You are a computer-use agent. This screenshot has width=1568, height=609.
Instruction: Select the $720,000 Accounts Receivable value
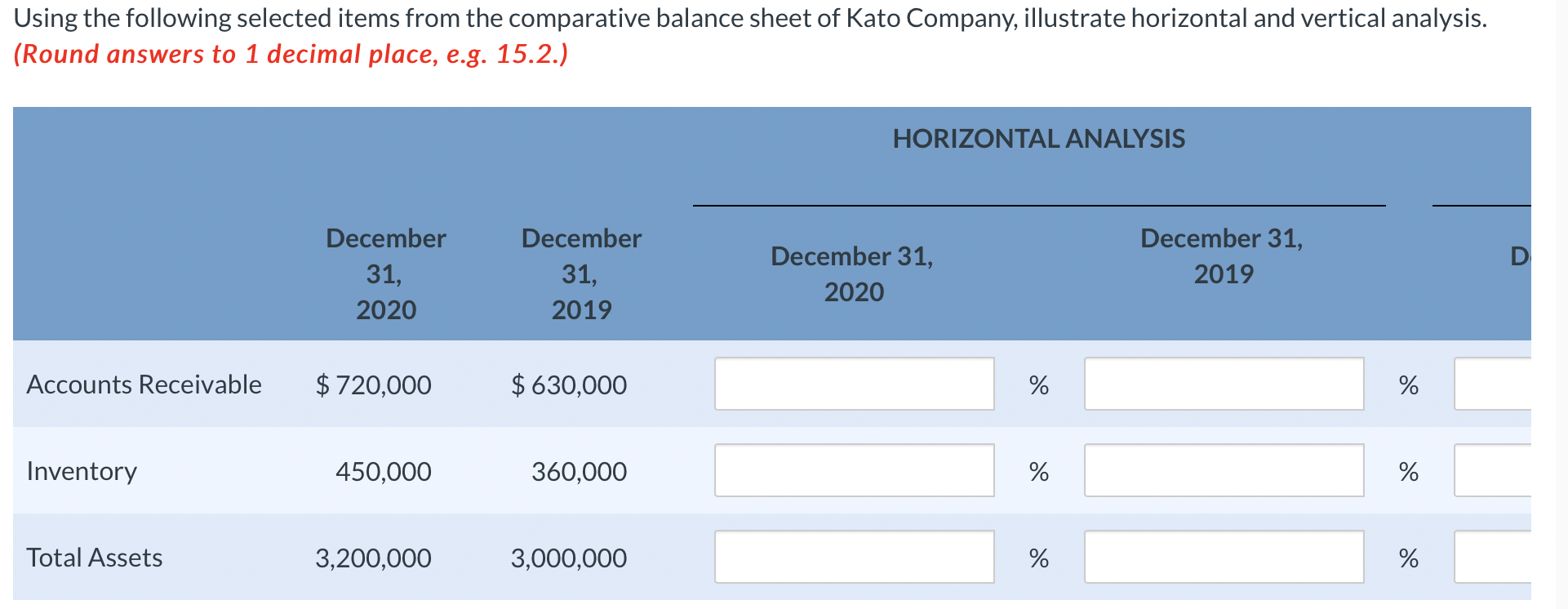(374, 384)
